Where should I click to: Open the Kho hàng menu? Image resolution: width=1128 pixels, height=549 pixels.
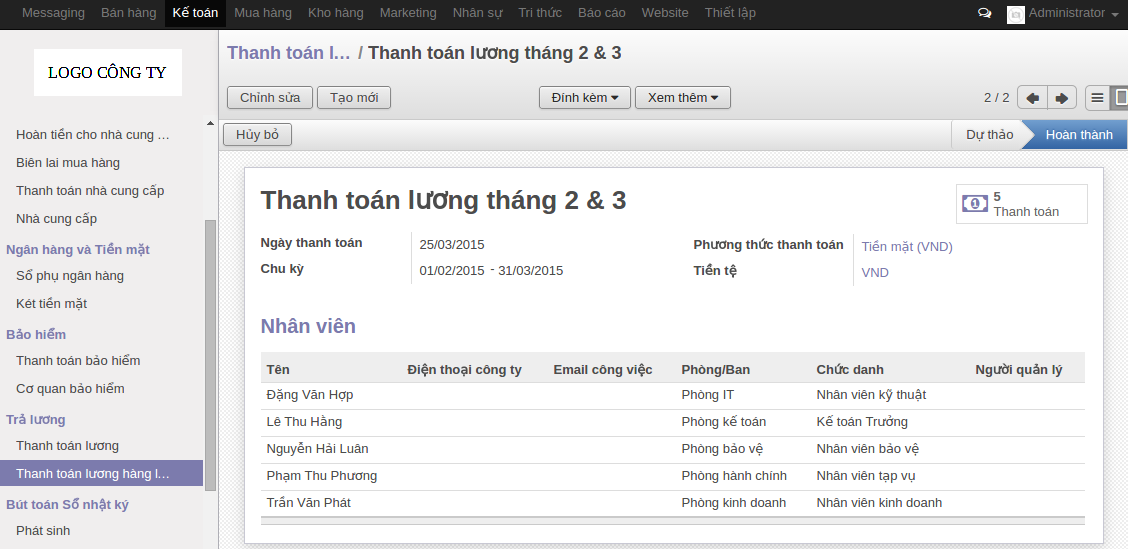pyautogui.click(x=336, y=13)
